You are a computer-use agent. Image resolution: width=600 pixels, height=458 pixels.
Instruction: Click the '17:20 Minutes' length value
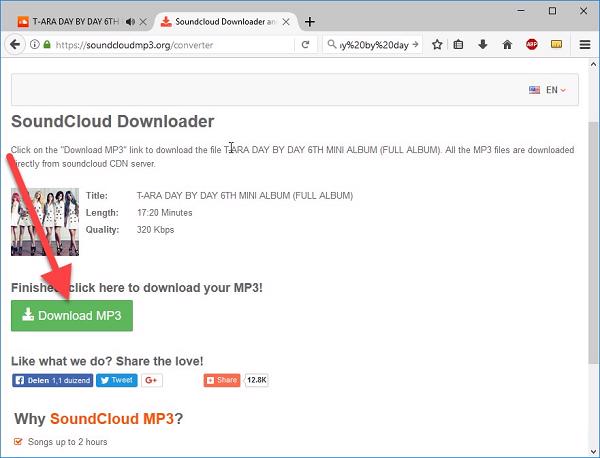tap(165, 213)
